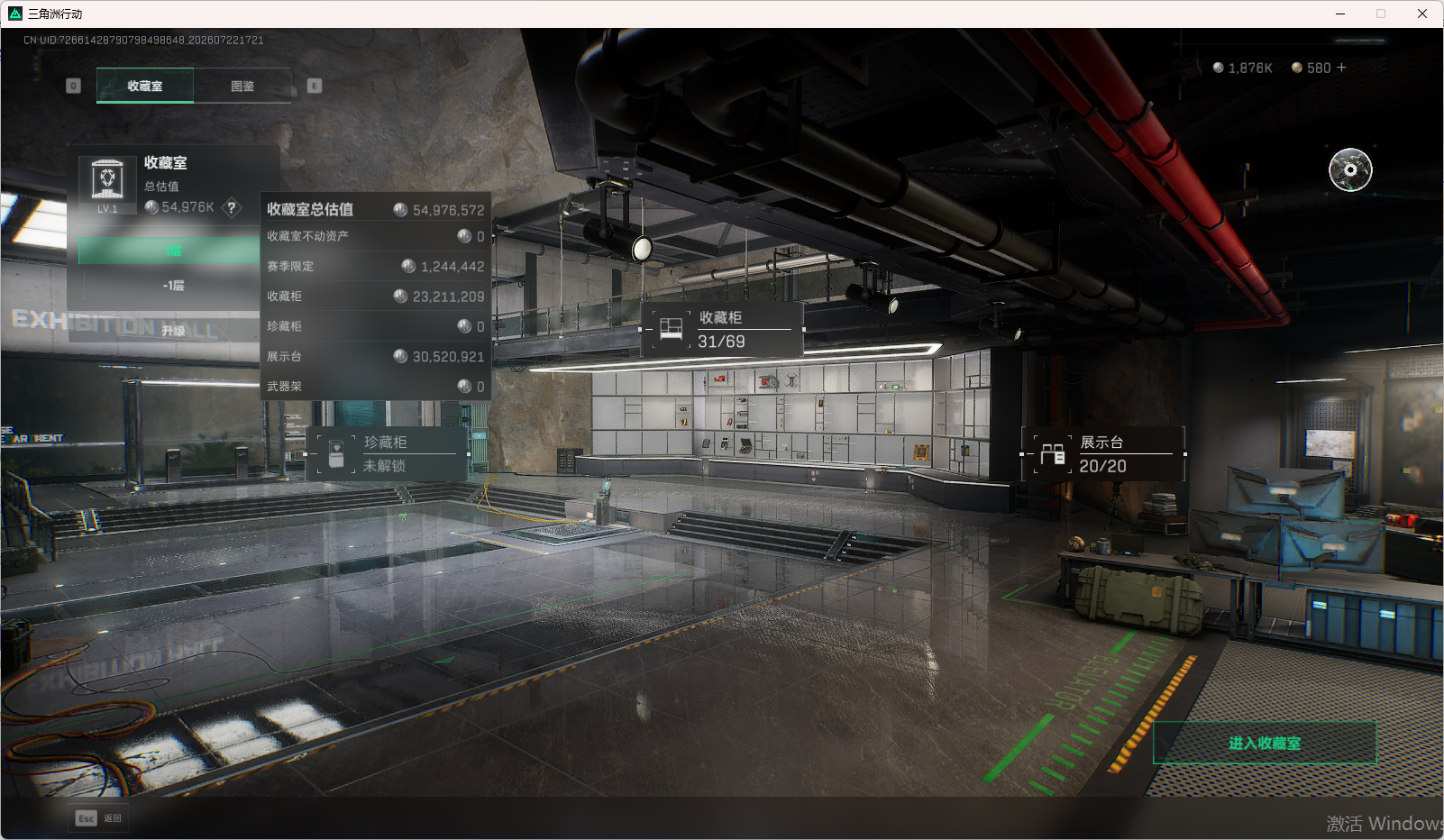
Task: Click the 展示台 30,520,921 row
Action: click(x=376, y=356)
